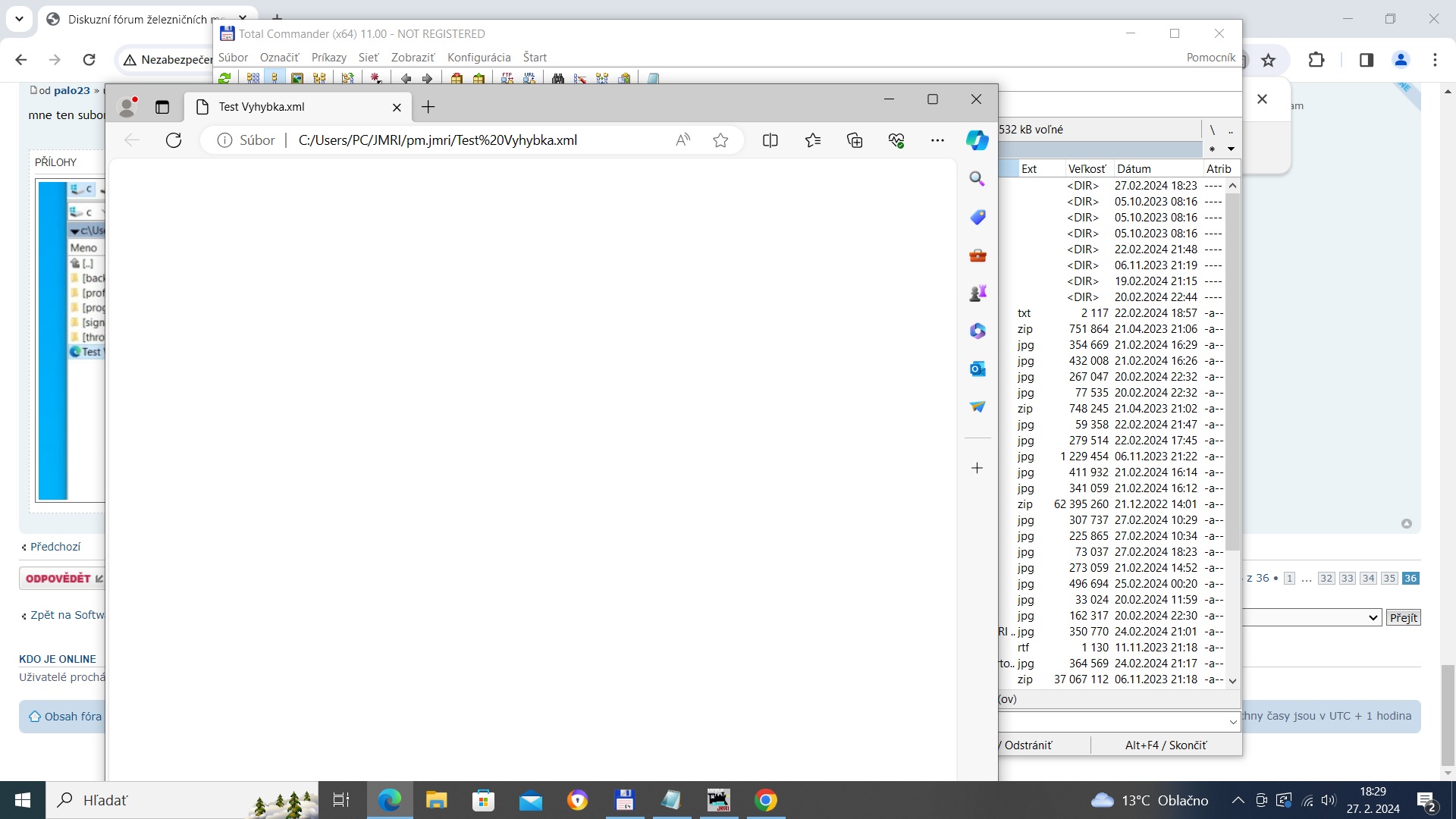Open Edge favorites list

click(x=813, y=140)
